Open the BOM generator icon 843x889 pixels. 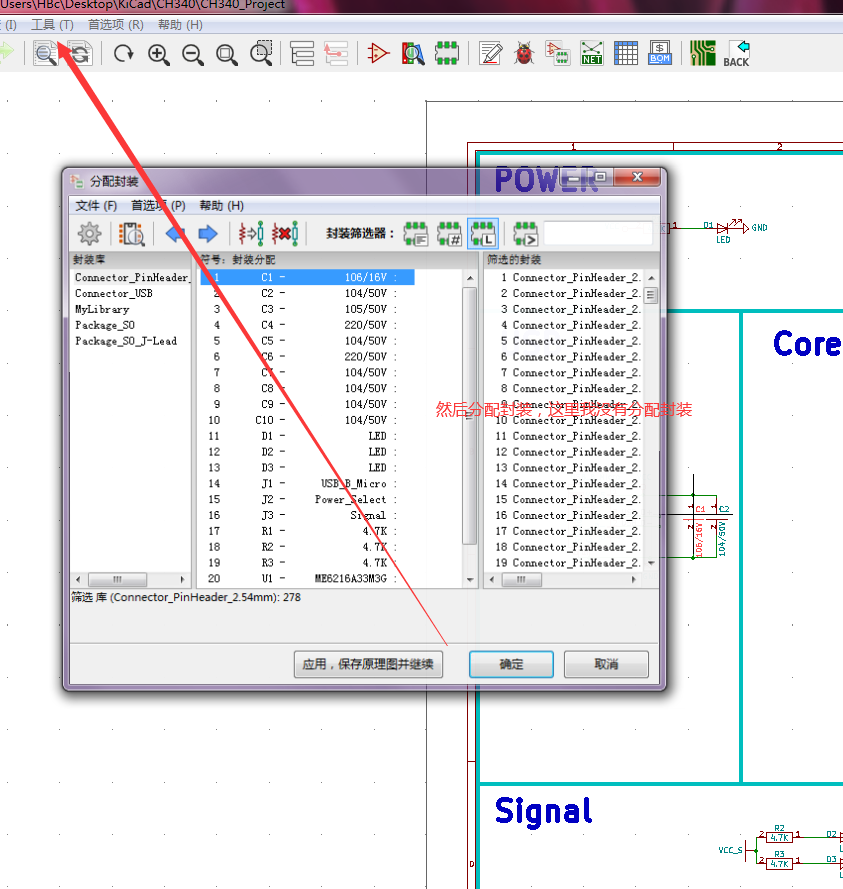pos(660,53)
